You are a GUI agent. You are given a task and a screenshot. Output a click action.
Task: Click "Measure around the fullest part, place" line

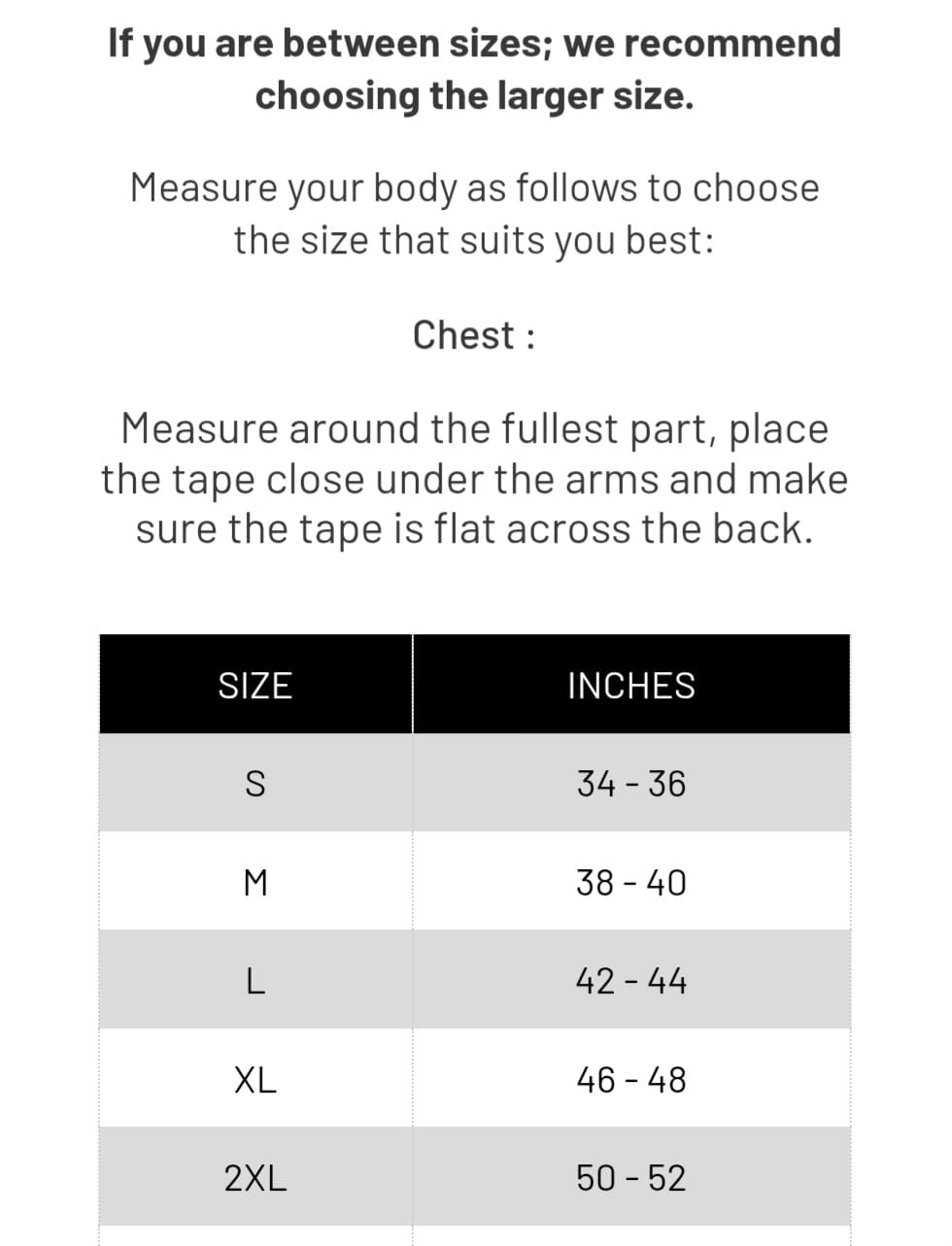click(x=474, y=428)
